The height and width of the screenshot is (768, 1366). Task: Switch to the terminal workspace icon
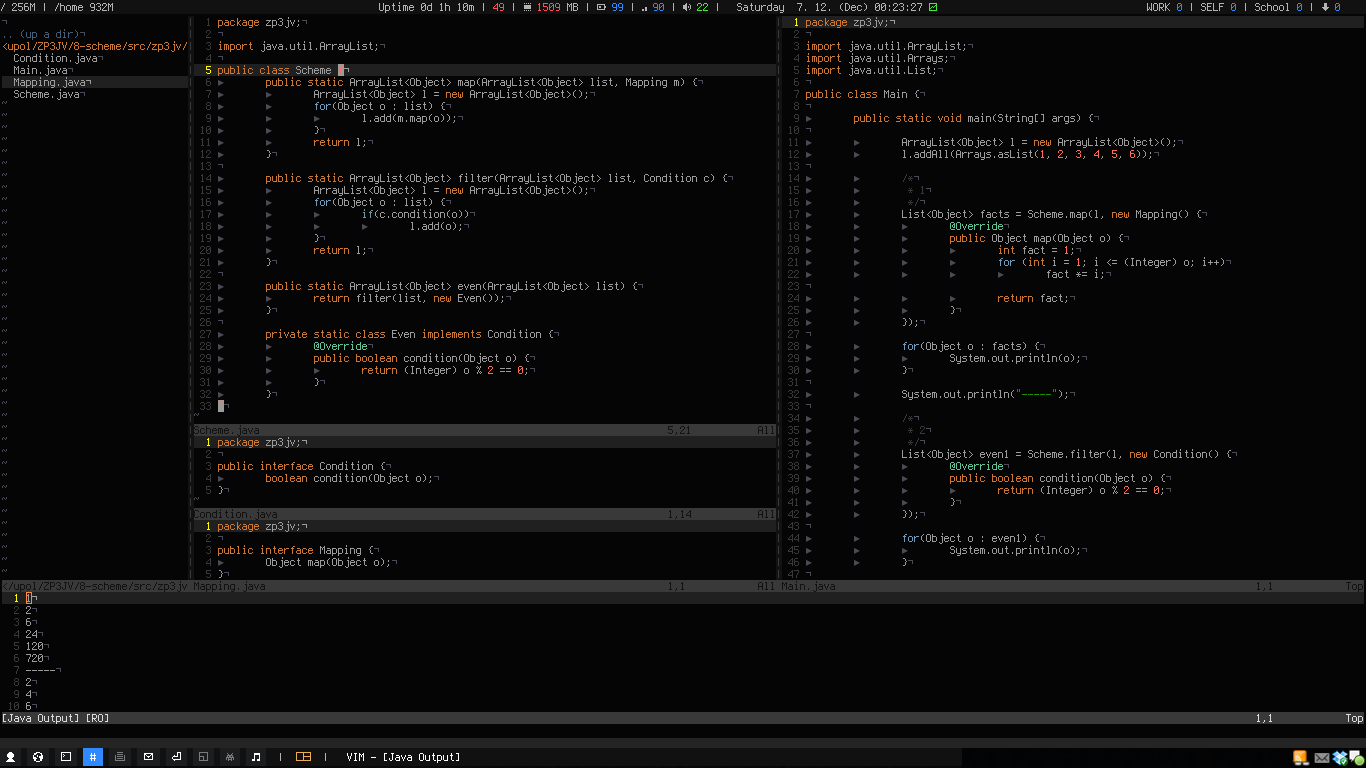(x=66, y=757)
